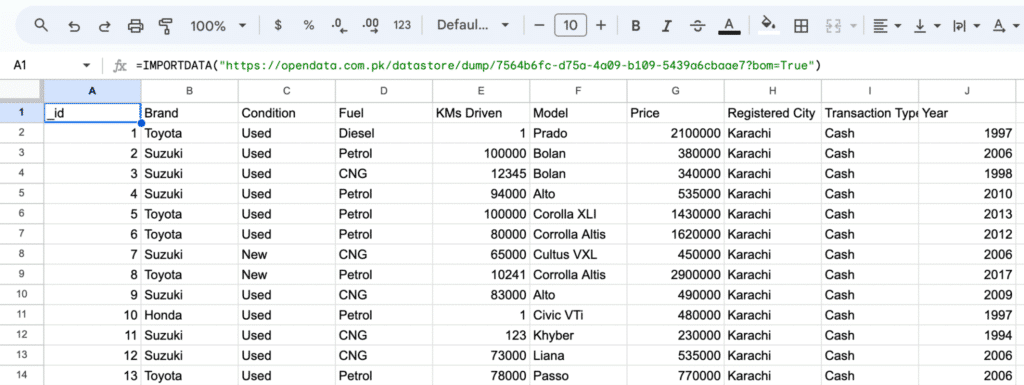1024x385 pixels.
Task: Click the "Condition" header cell
Action: (287, 113)
